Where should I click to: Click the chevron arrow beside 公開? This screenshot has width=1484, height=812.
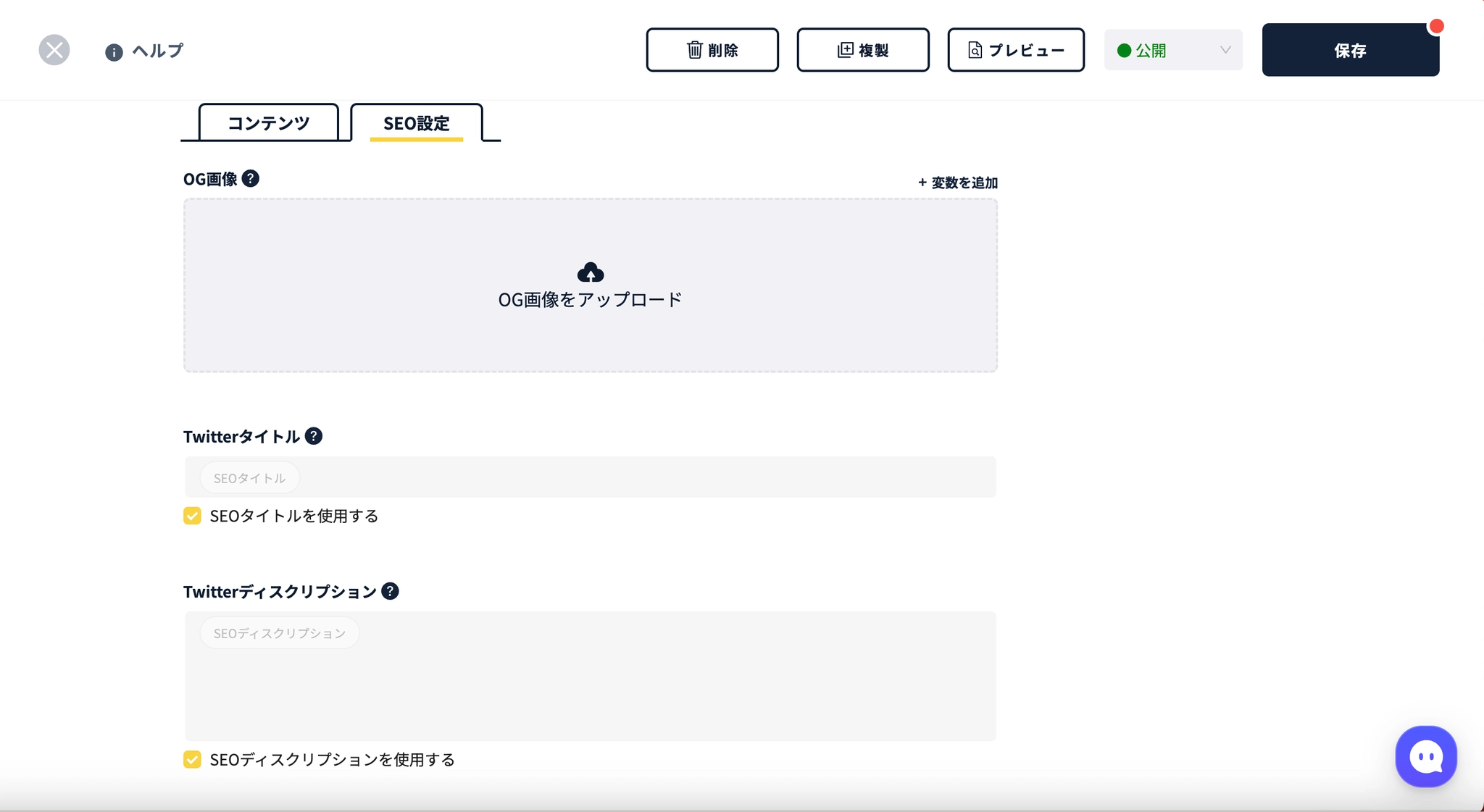[1225, 50]
